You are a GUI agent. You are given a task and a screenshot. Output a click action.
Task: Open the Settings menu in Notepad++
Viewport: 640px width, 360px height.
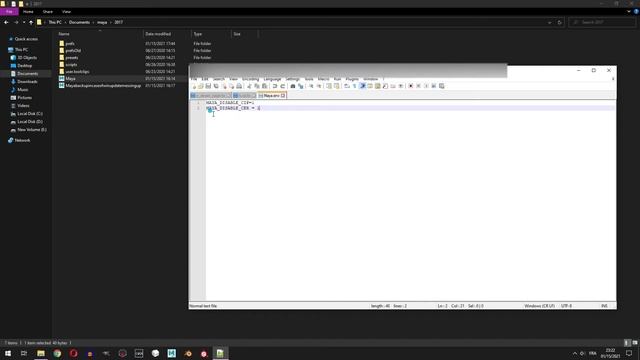tap(293, 79)
